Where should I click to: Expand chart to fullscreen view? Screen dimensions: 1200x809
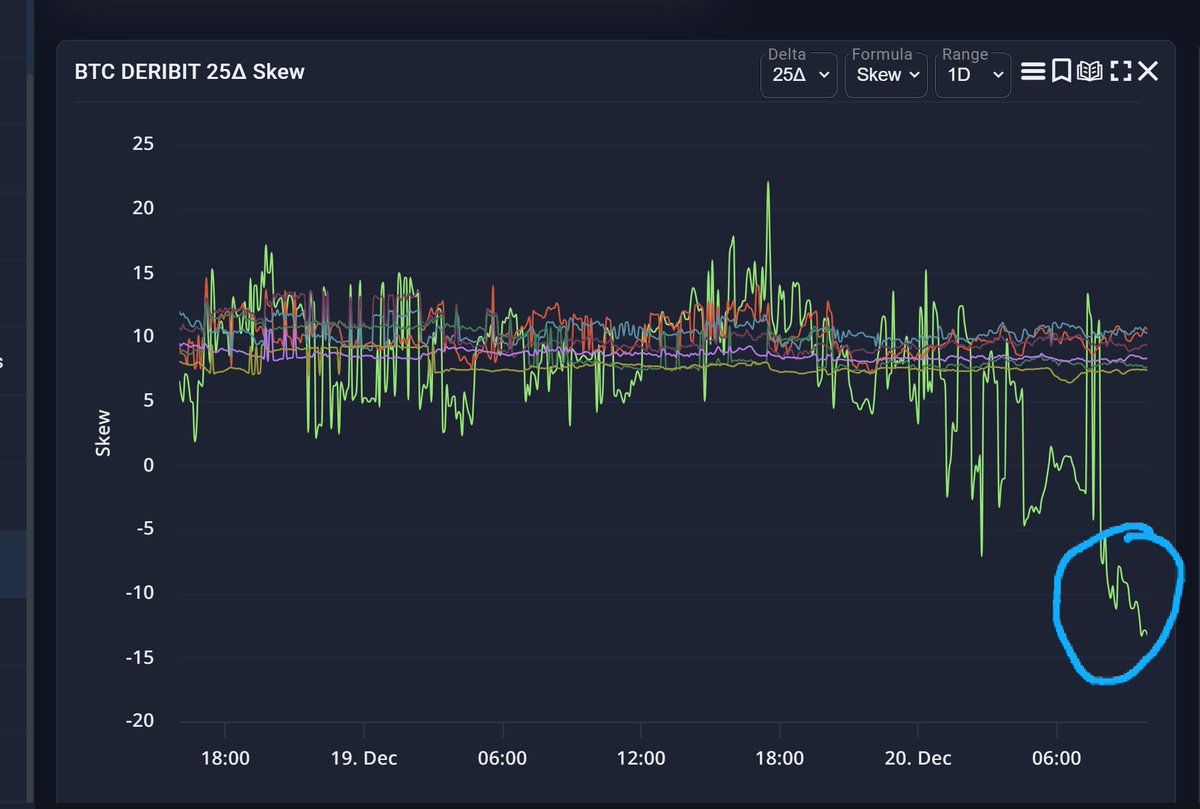[x=1120, y=72]
